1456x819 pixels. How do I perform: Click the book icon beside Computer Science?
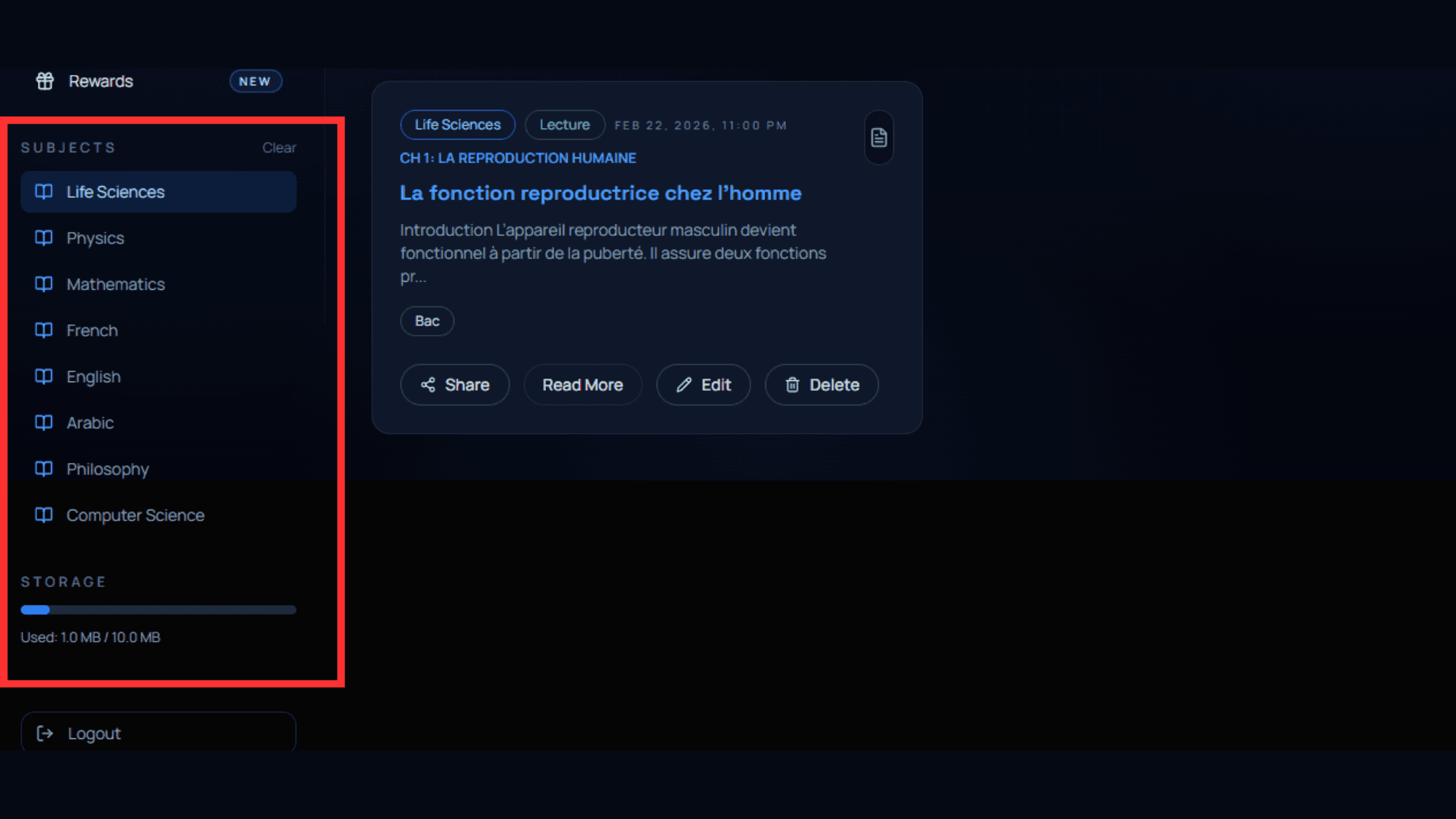click(44, 515)
